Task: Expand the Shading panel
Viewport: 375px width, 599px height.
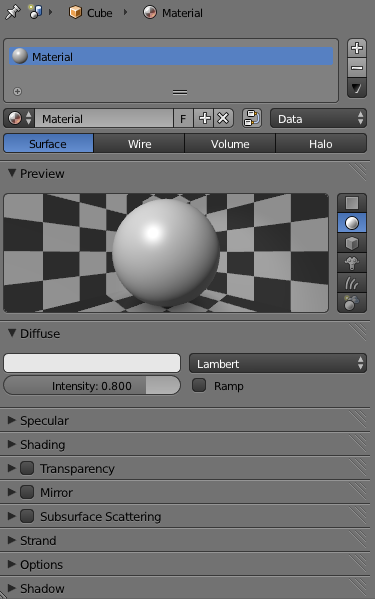Action: (12, 444)
